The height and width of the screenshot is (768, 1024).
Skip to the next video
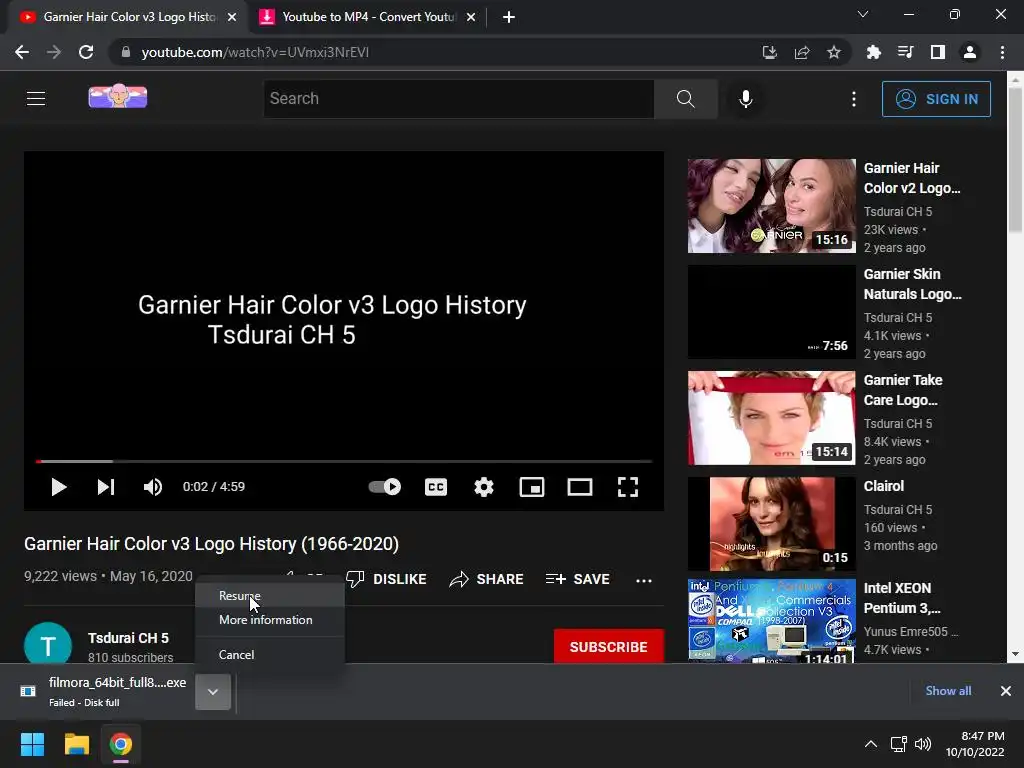click(106, 487)
